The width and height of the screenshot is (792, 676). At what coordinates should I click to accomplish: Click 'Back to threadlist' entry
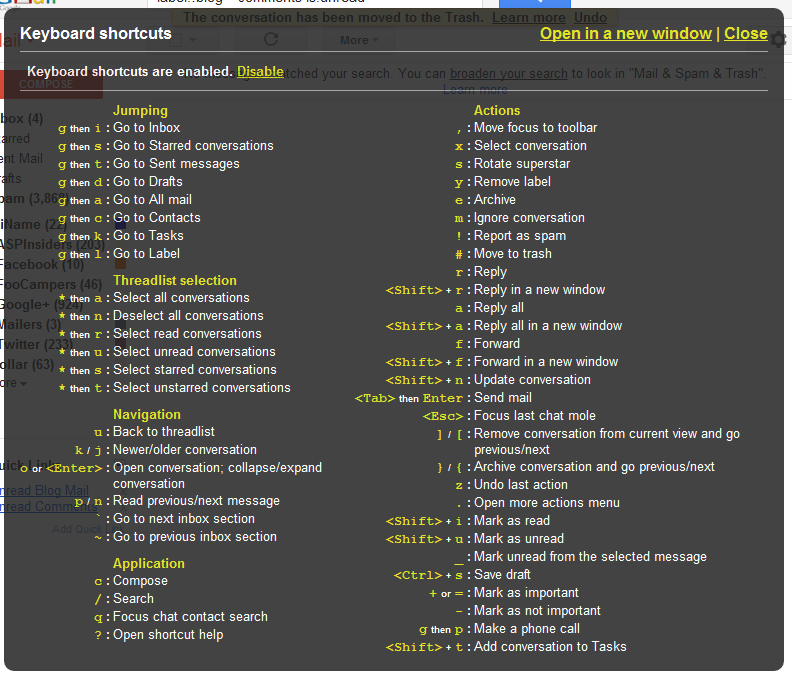pos(164,431)
